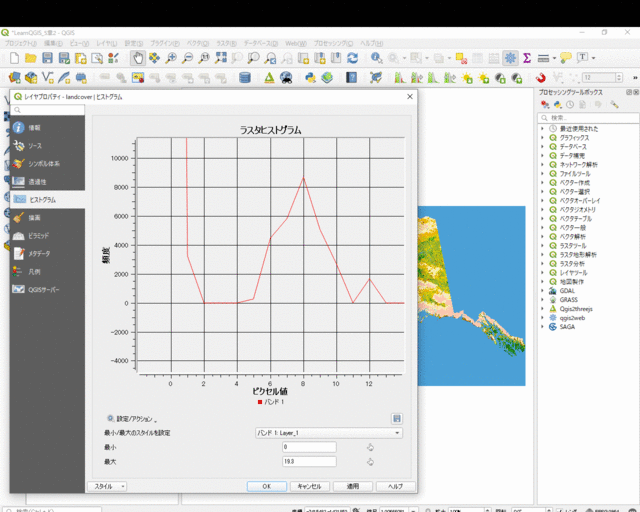
Task: Select the Pan Map hand tool
Action: [138, 58]
